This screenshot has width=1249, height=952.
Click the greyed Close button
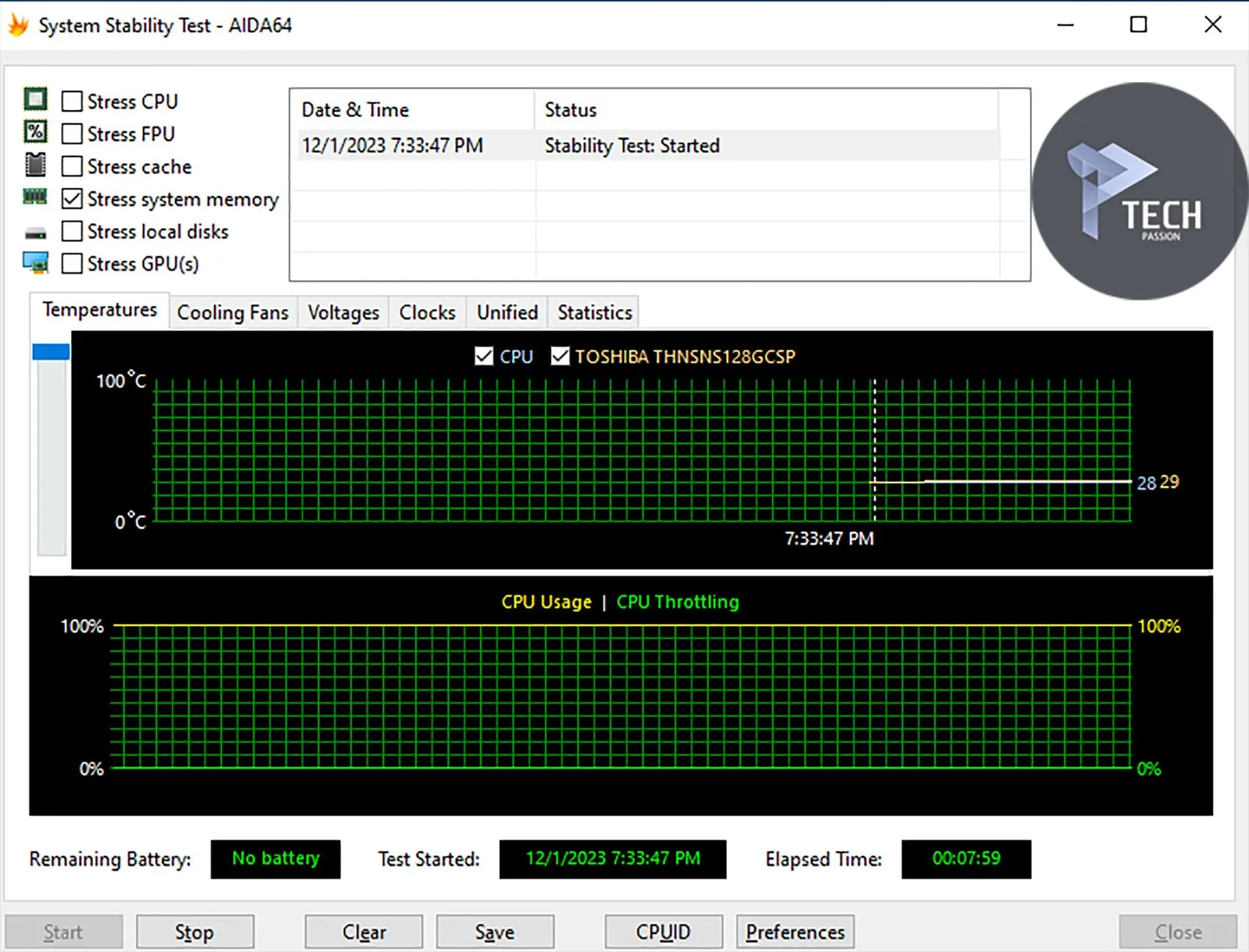coord(1178,932)
